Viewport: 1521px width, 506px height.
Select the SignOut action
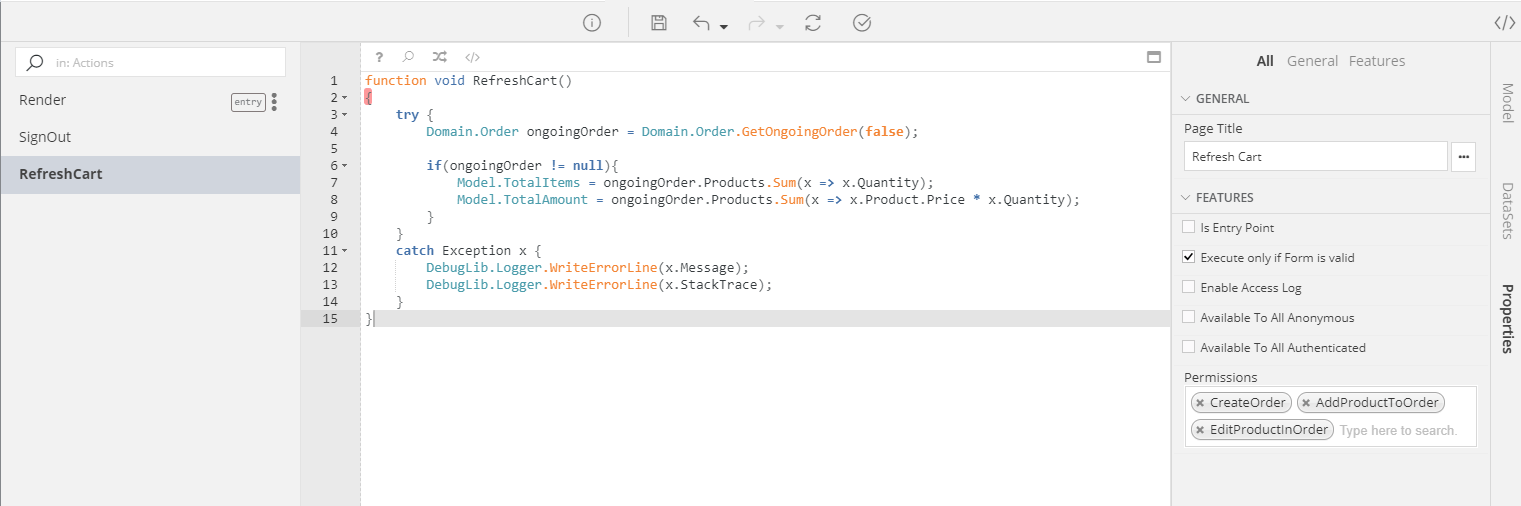(45, 137)
